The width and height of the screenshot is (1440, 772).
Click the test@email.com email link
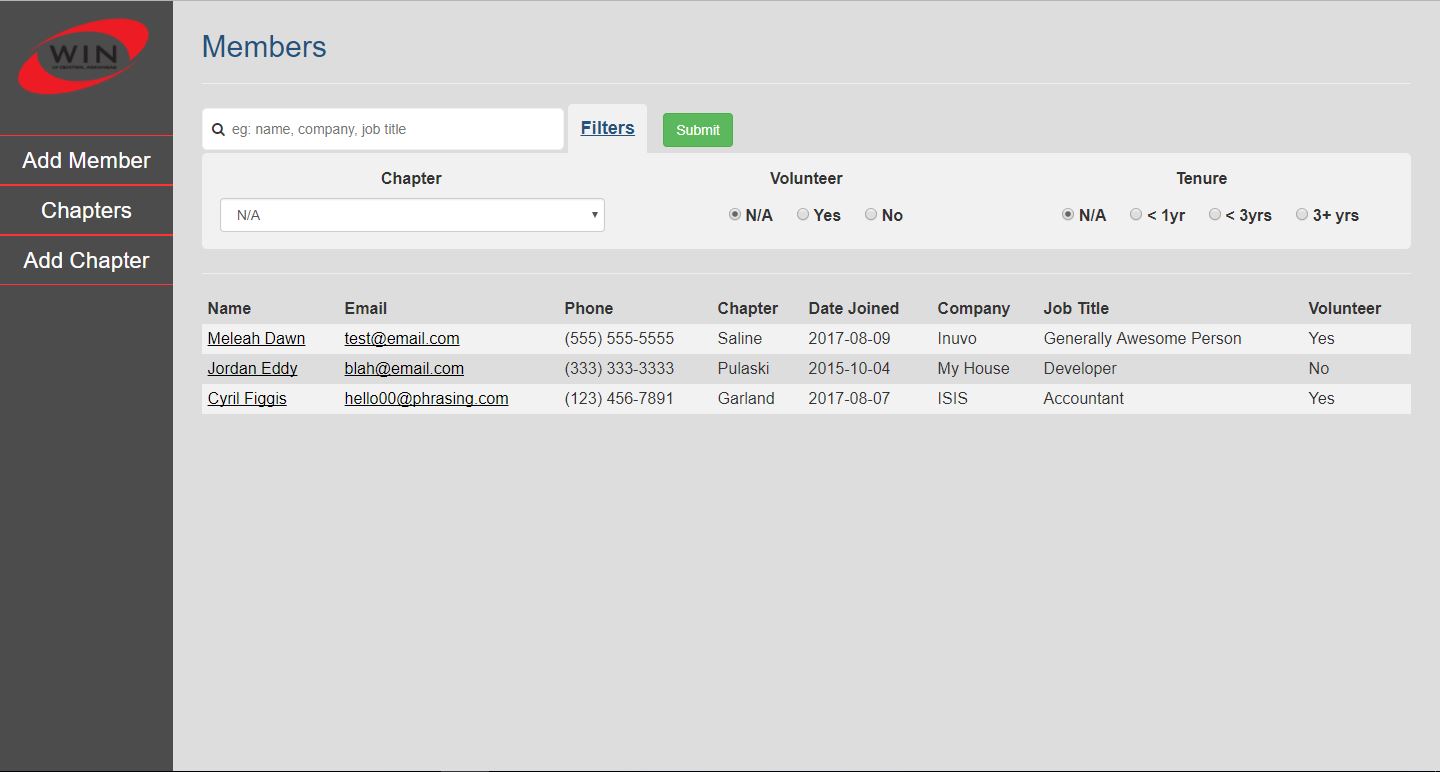(402, 338)
